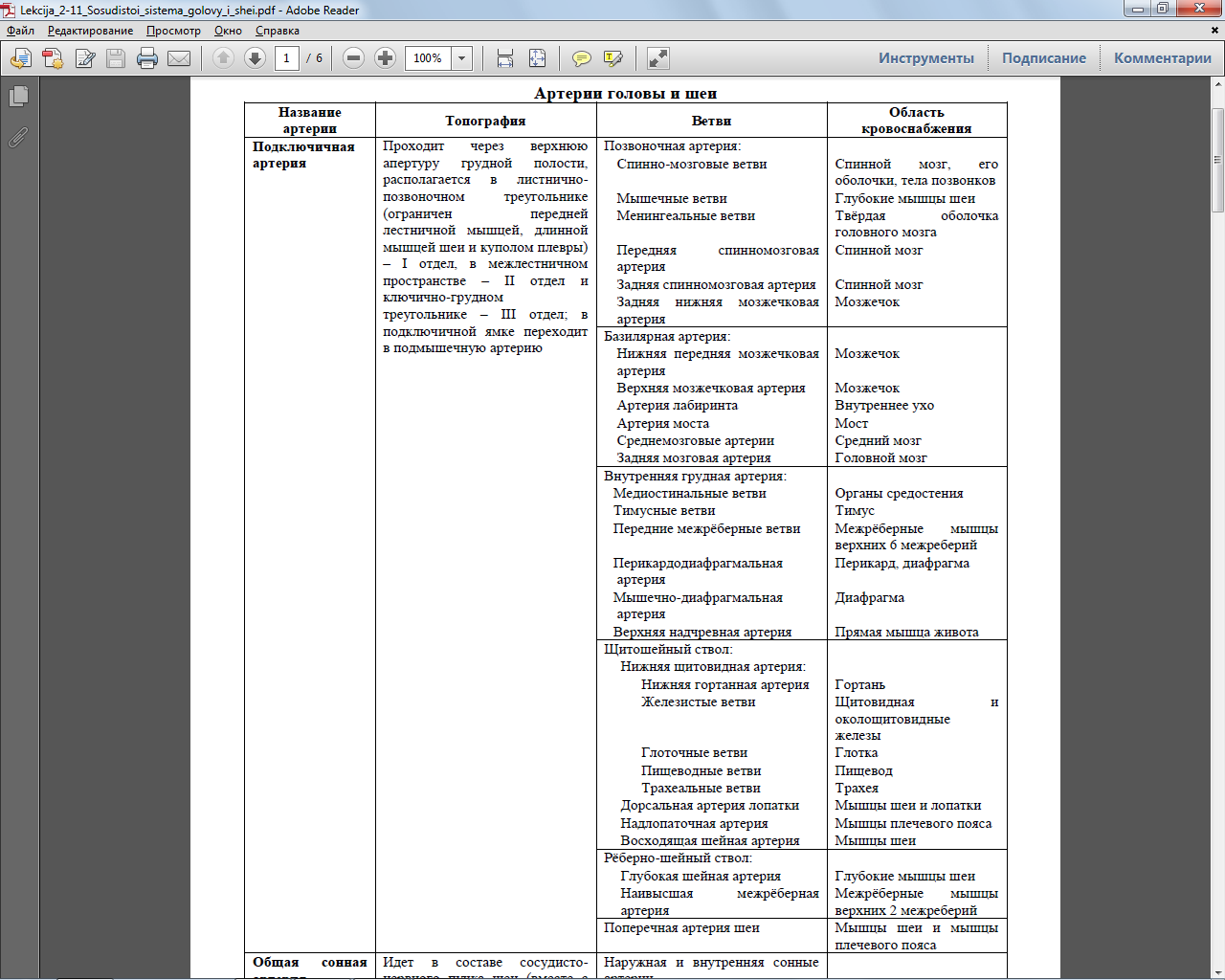Open the Окно menu

pyautogui.click(x=228, y=31)
